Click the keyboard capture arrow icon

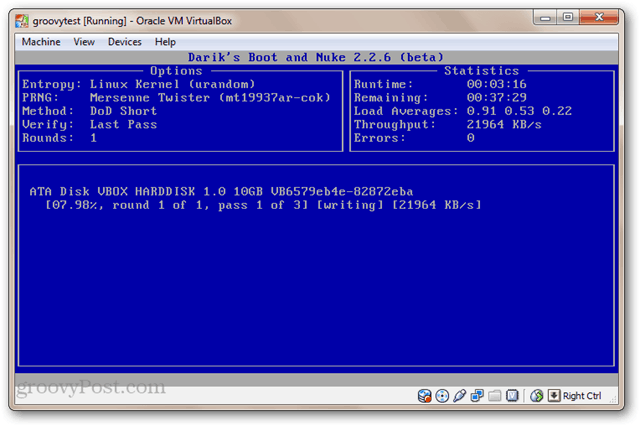(x=554, y=395)
